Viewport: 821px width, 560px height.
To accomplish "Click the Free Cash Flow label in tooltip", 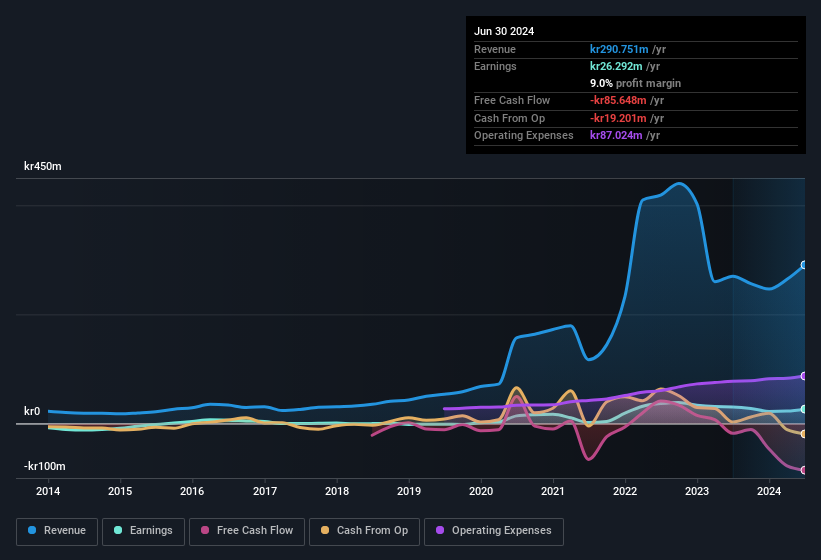I will (512, 100).
